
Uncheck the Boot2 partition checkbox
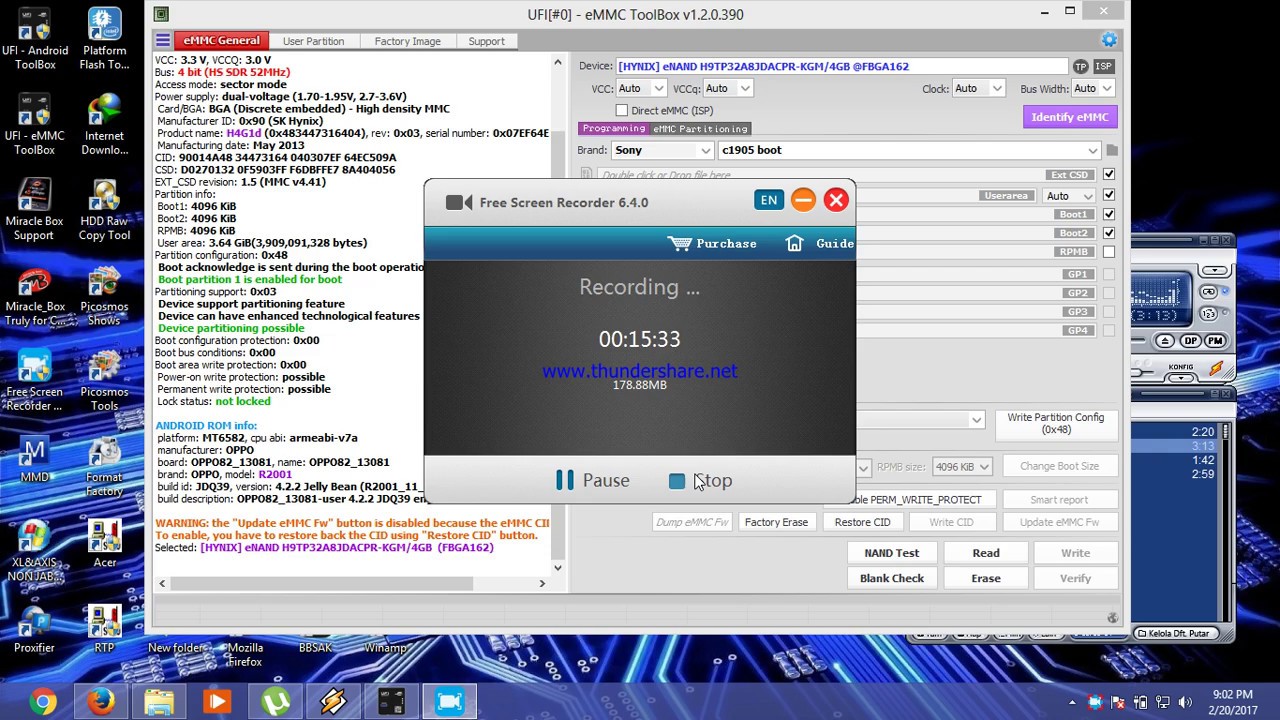1108,233
